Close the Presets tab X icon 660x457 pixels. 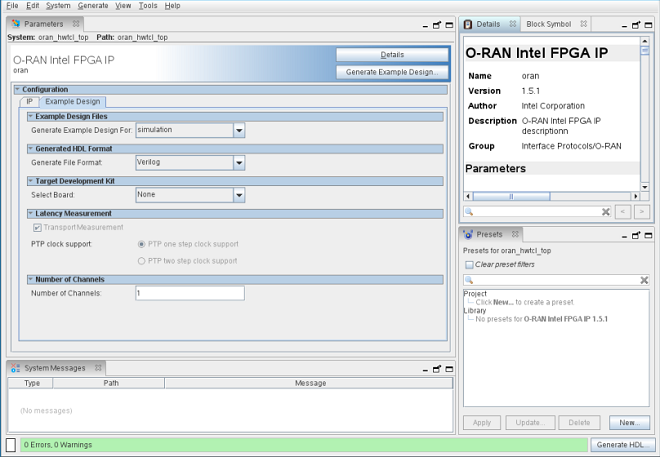point(515,234)
